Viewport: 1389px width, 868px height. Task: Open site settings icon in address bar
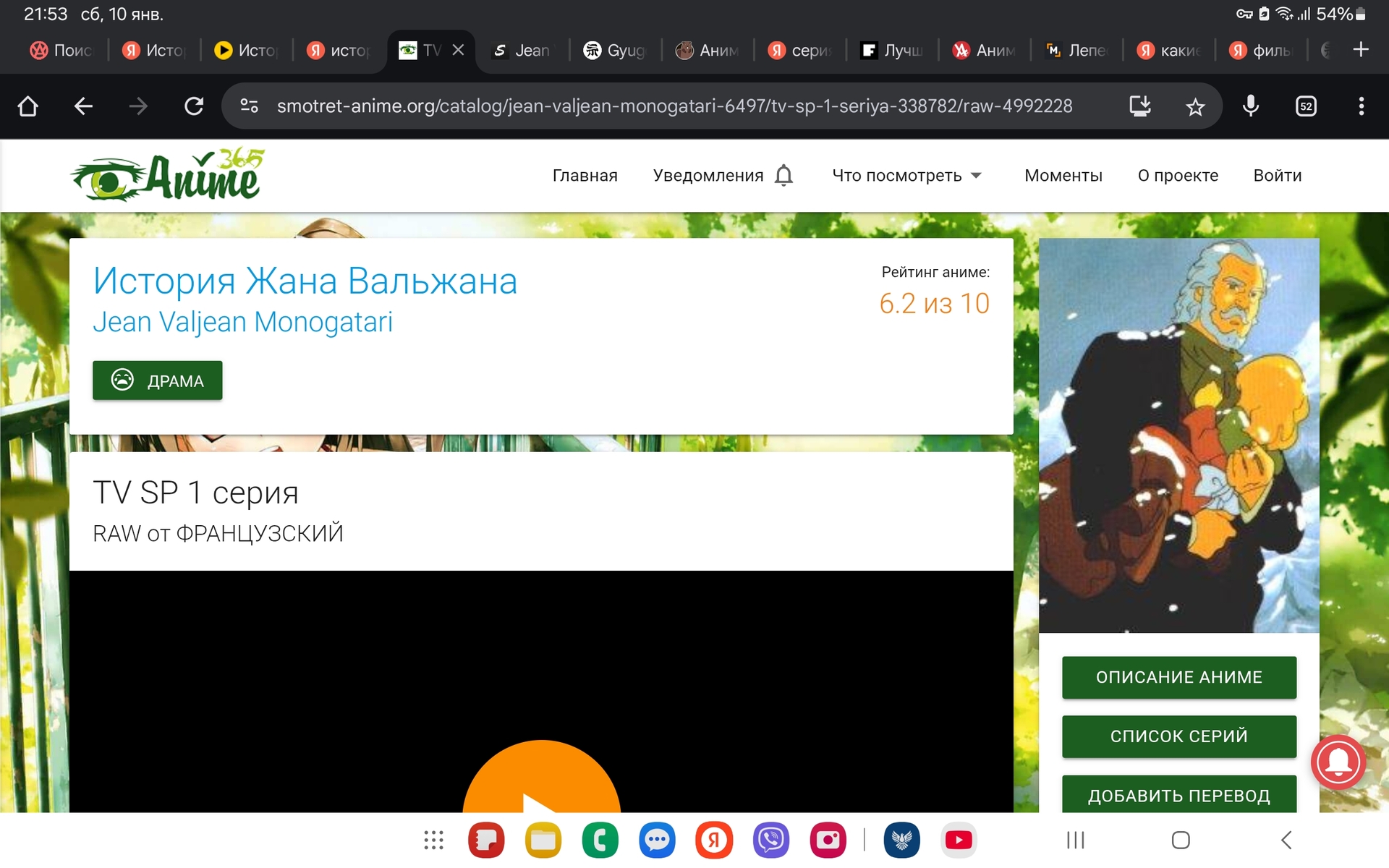(249, 106)
